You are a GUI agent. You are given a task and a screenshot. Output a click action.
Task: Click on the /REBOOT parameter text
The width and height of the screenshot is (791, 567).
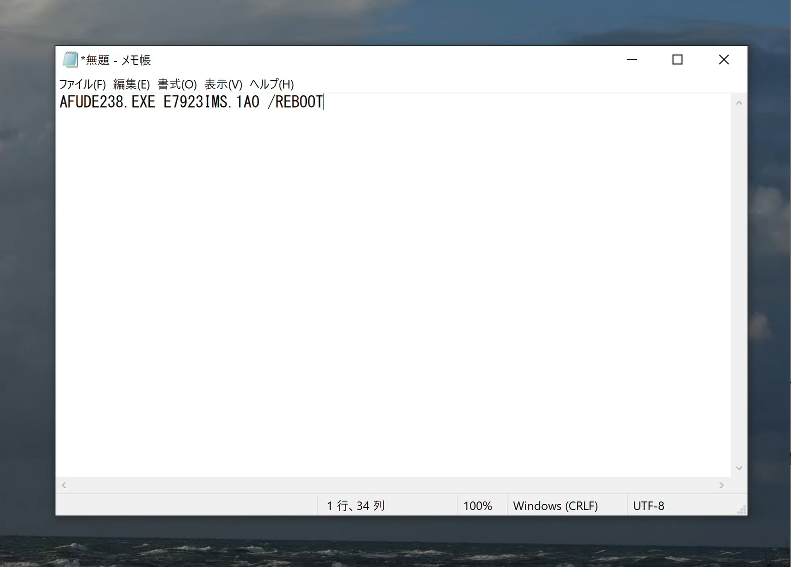pyautogui.click(x=296, y=102)
